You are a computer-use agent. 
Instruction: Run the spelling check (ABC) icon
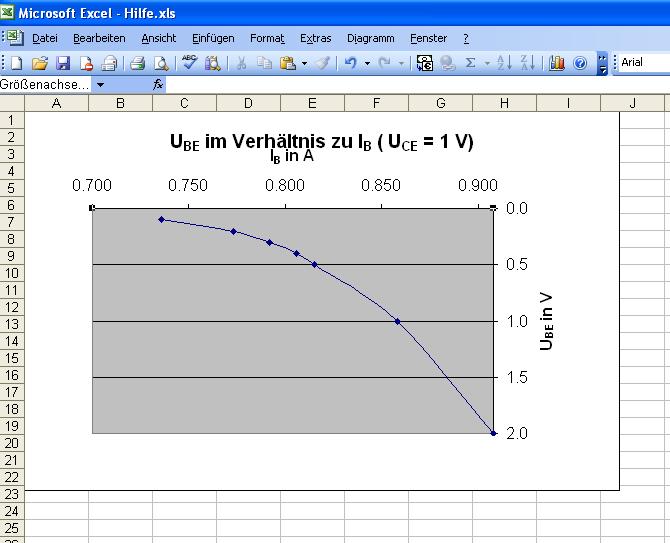[189, 63]
